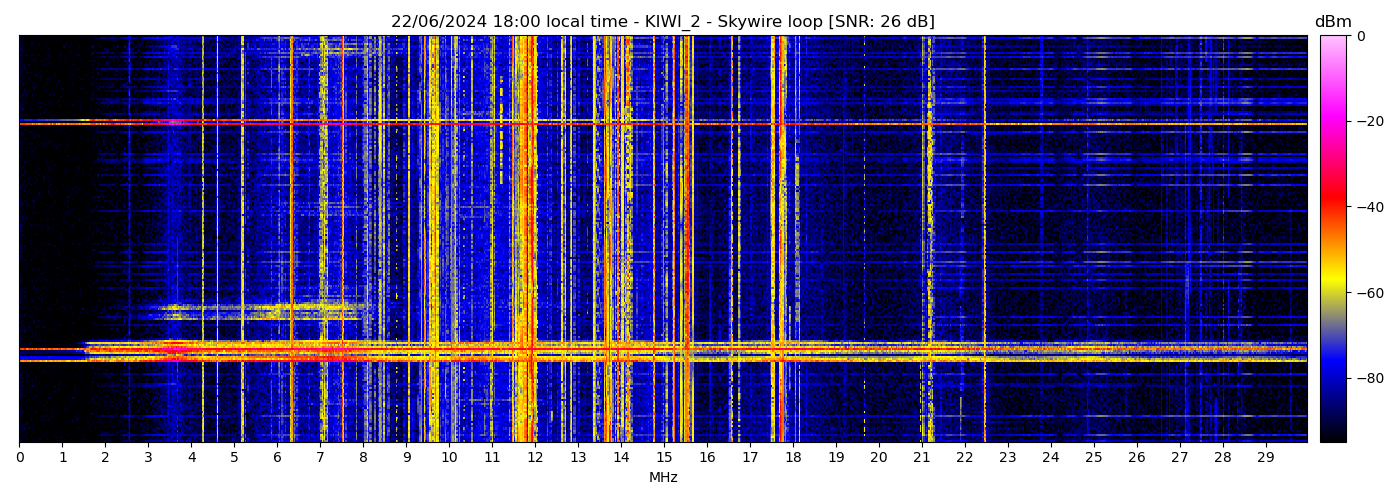Click the plot title showing KIWI_2 Skywire loop

point(662,22)
